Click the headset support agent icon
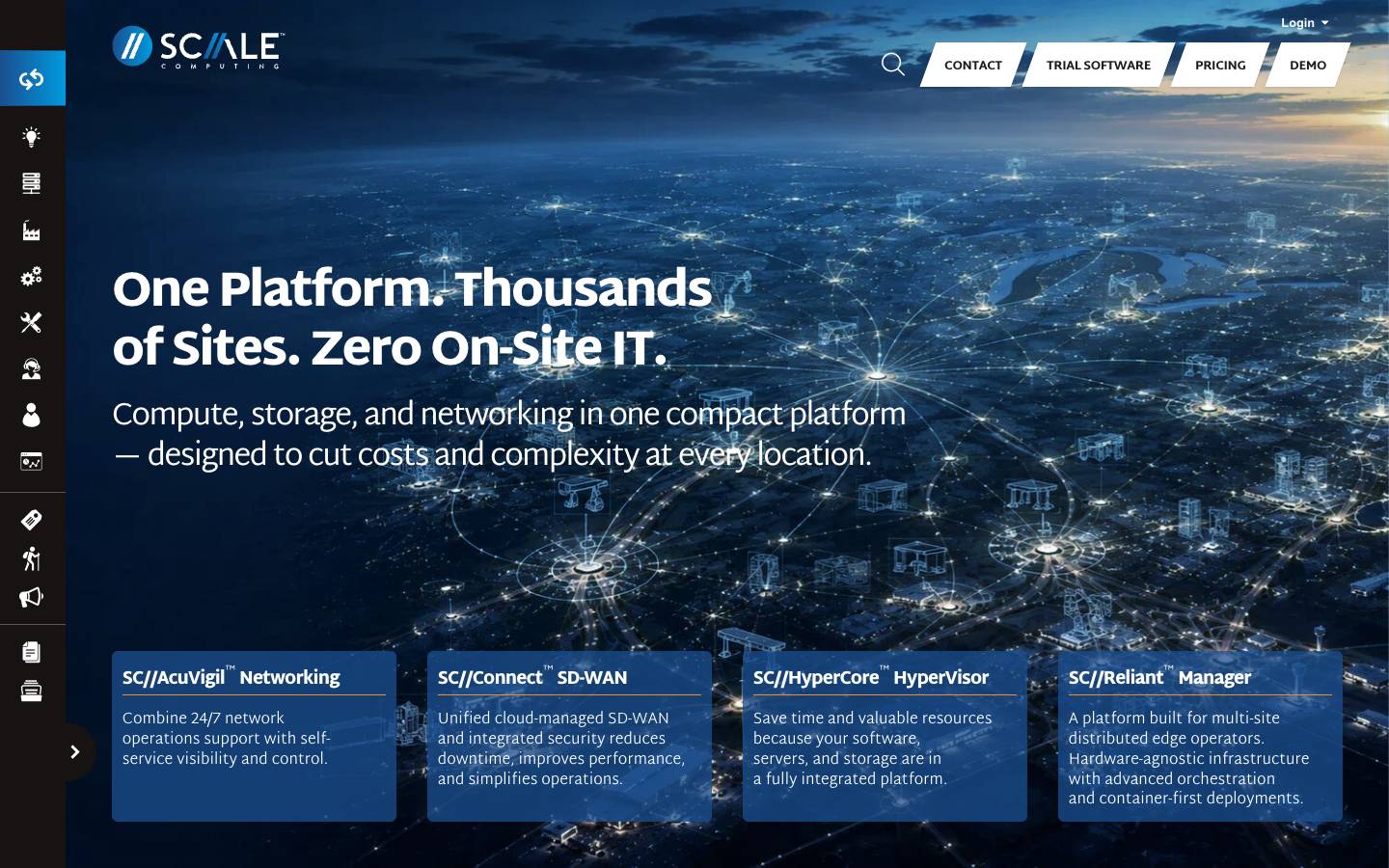This screenshot has width=1389, height=868. tap(32, 369)
